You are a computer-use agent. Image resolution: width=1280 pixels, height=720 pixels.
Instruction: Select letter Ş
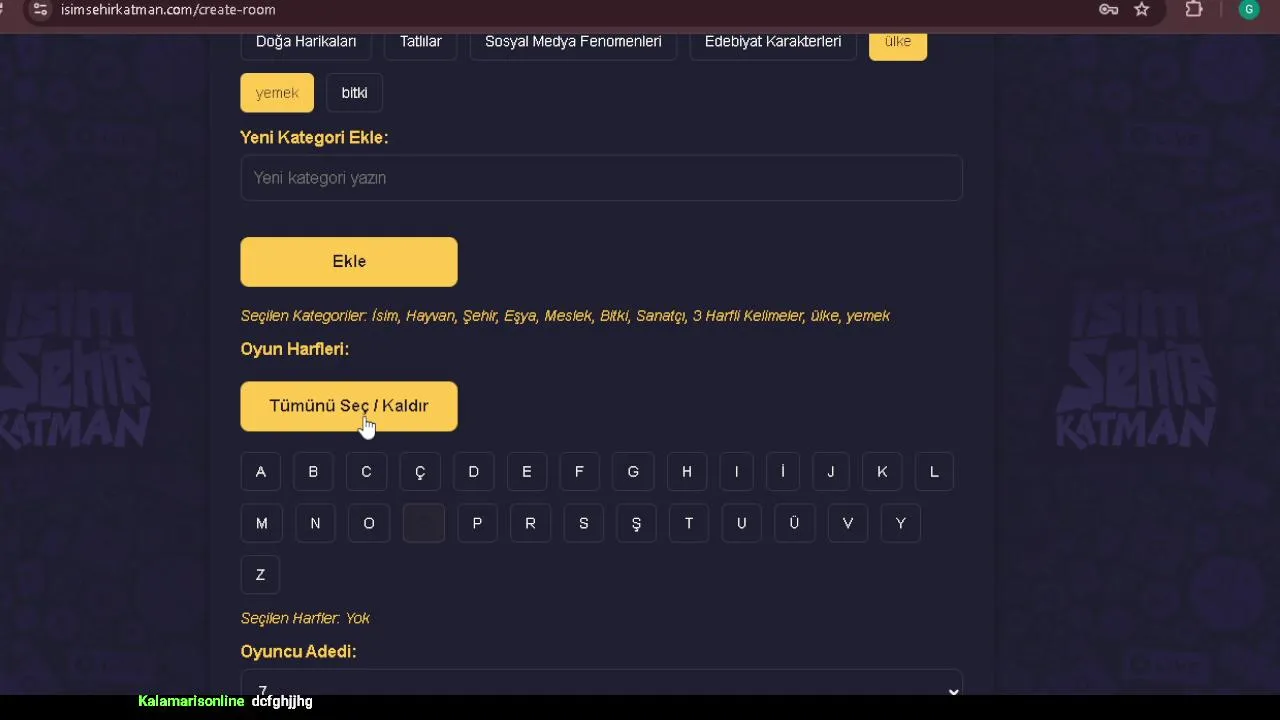coord(636,523)
